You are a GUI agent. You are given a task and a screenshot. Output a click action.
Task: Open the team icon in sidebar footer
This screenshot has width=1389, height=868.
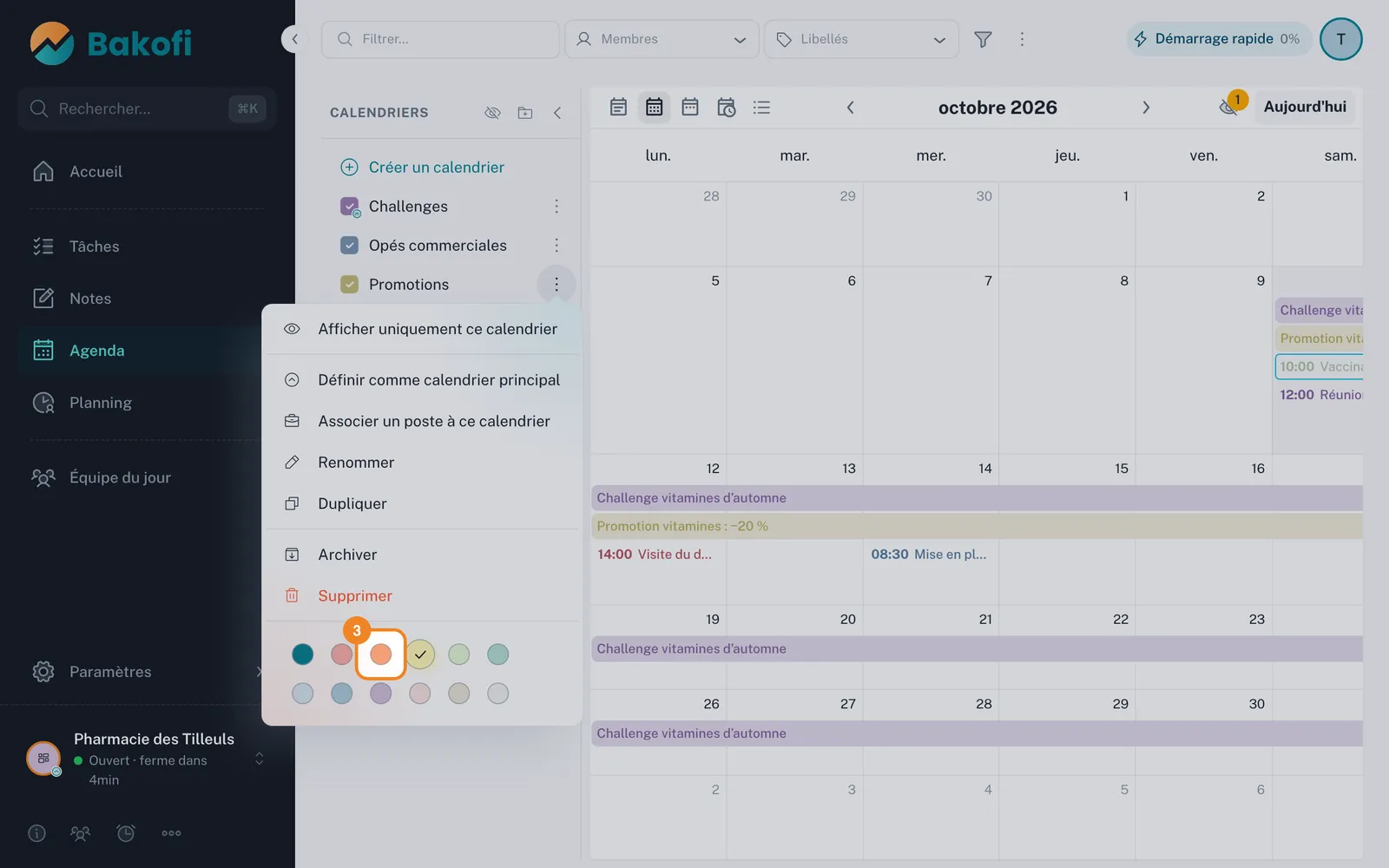[x=80, y=833]
